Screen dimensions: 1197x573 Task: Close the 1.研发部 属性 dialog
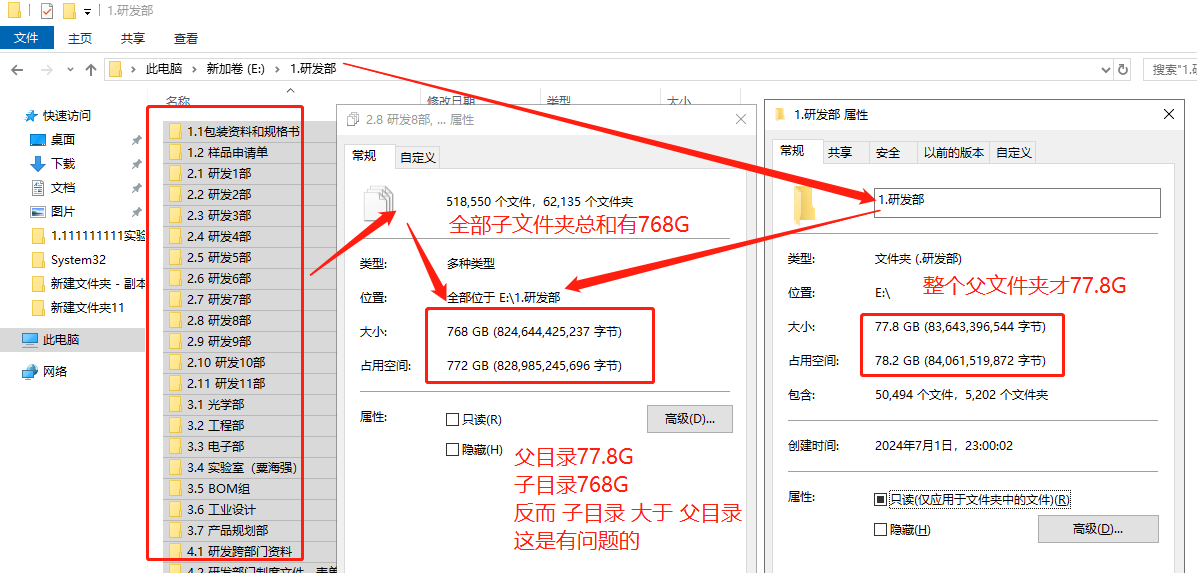point(1168,114)
